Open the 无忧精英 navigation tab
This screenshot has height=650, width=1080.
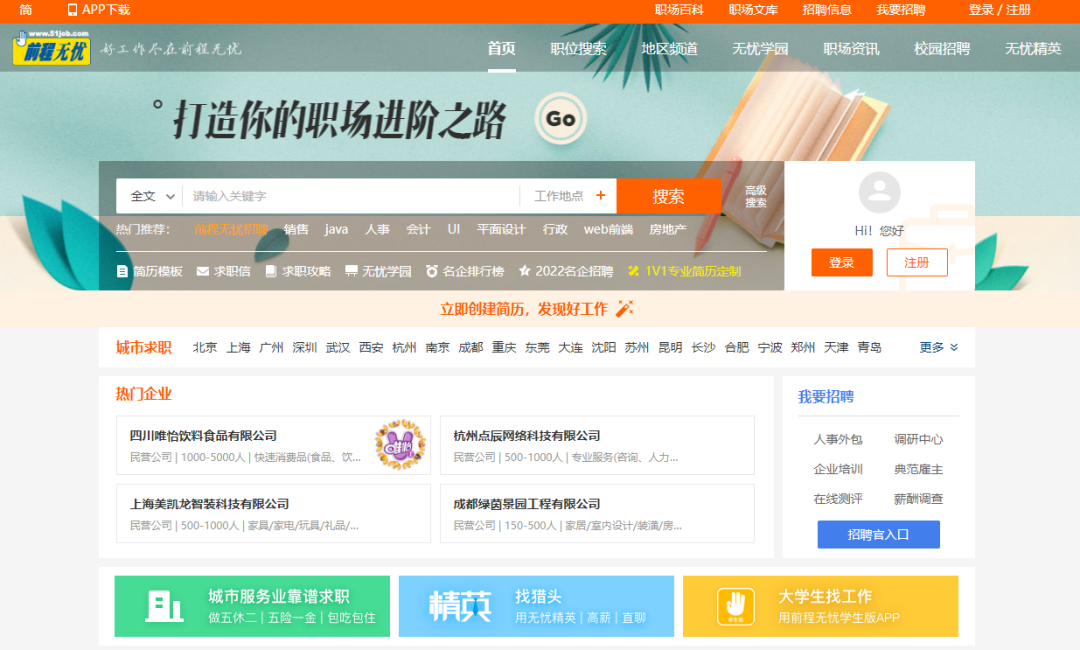(x=1033, y=48)
